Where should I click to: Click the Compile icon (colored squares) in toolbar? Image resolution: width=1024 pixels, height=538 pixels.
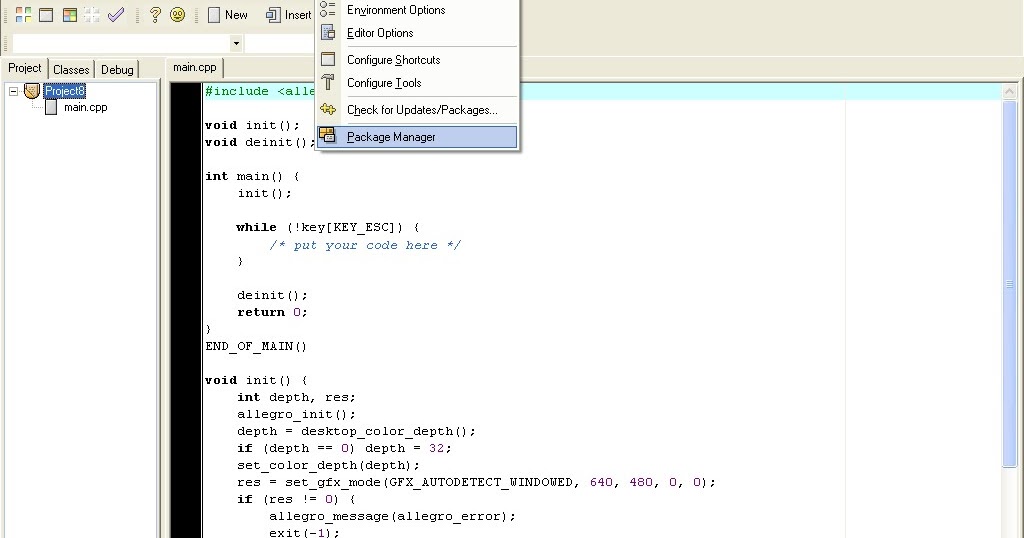pyautogui.click(x=23, y=15)
